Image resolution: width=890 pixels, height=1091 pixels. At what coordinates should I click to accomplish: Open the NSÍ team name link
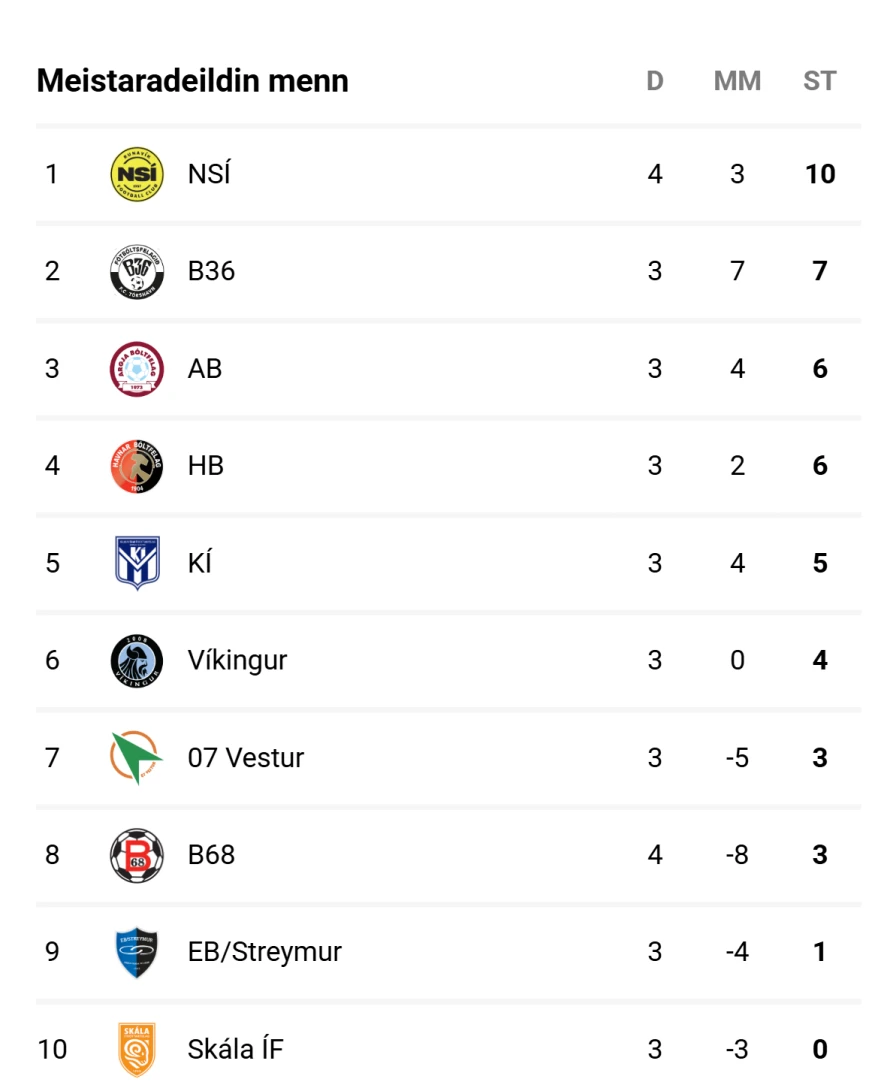click(209, 174)
